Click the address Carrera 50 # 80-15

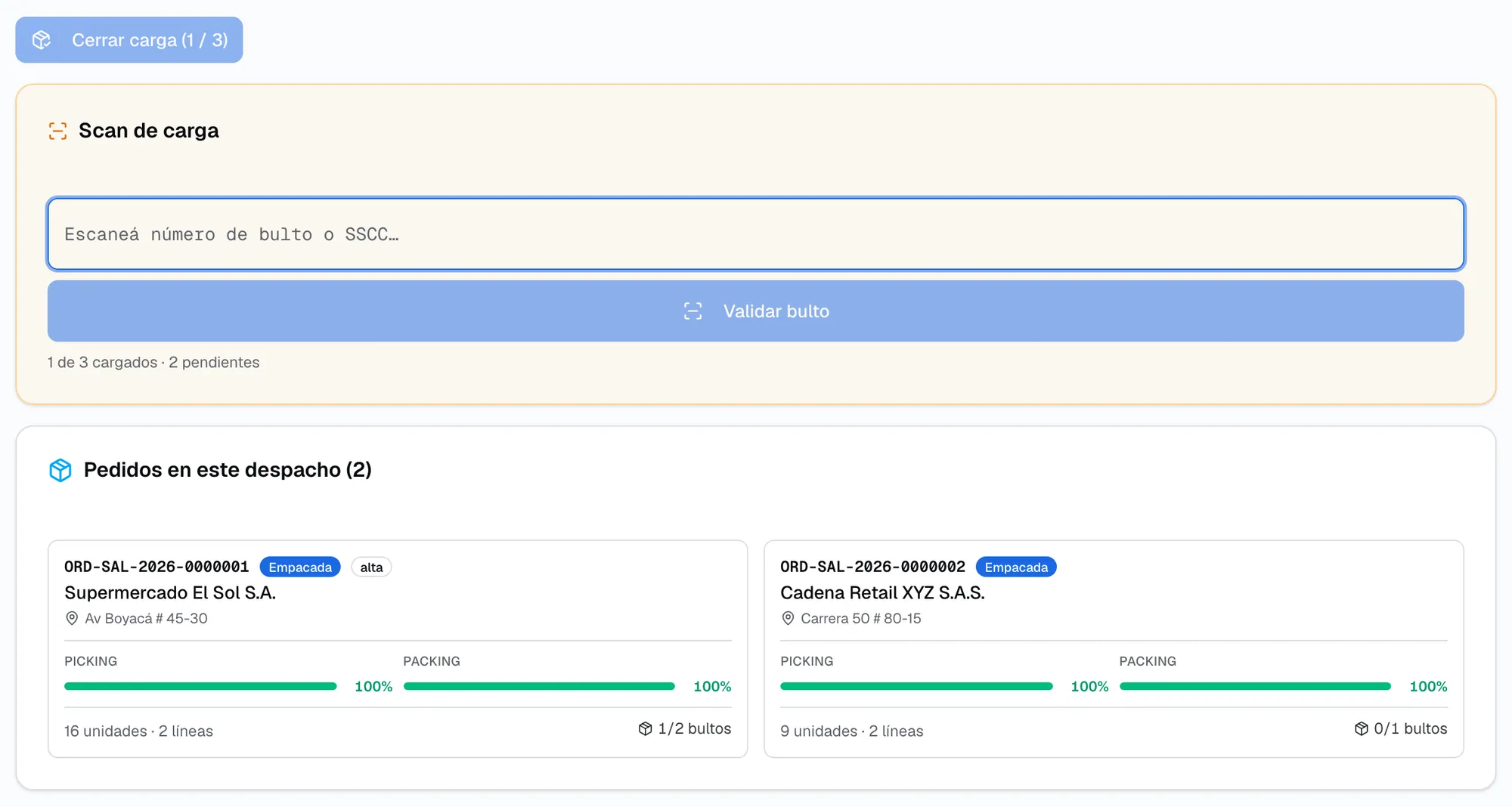(x=861, y=618)
